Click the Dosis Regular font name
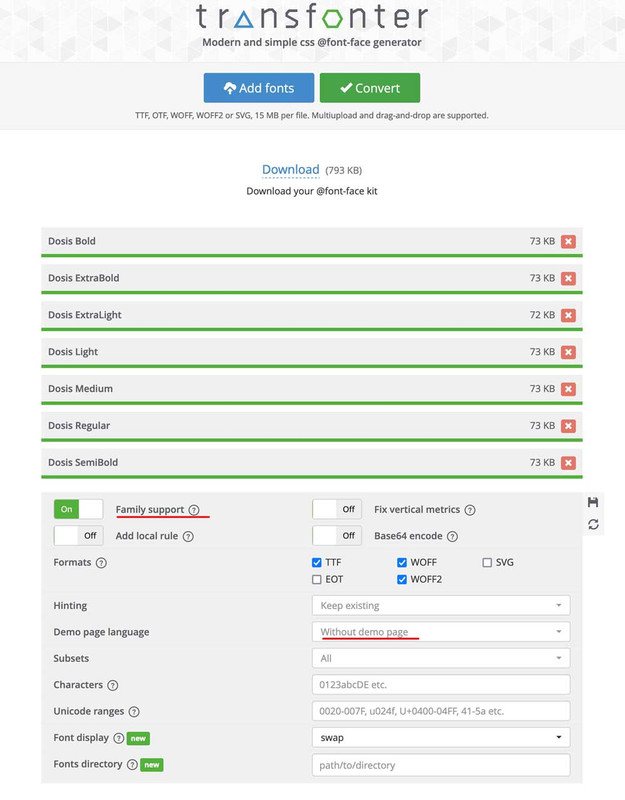625x800 pixels. 79,426
